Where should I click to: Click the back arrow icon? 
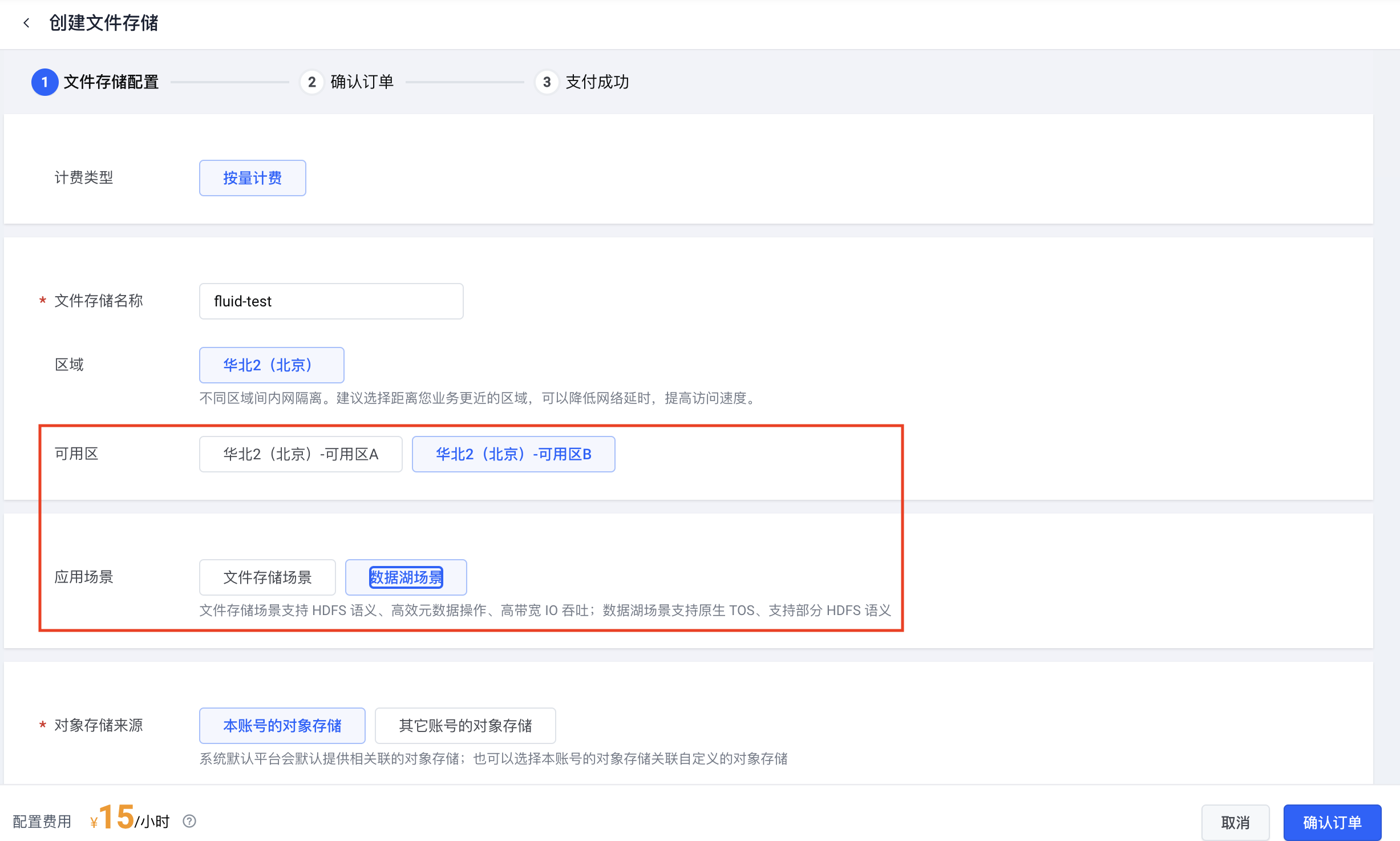pyautogui.click(x=26, y=23)
